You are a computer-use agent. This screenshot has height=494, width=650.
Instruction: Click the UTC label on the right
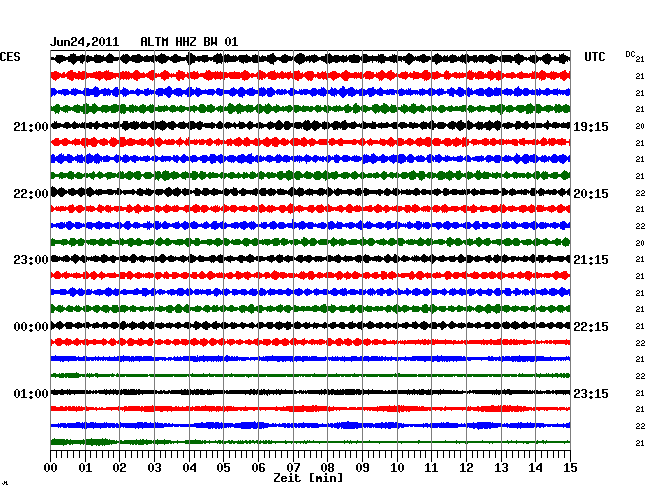pos(595,57)
